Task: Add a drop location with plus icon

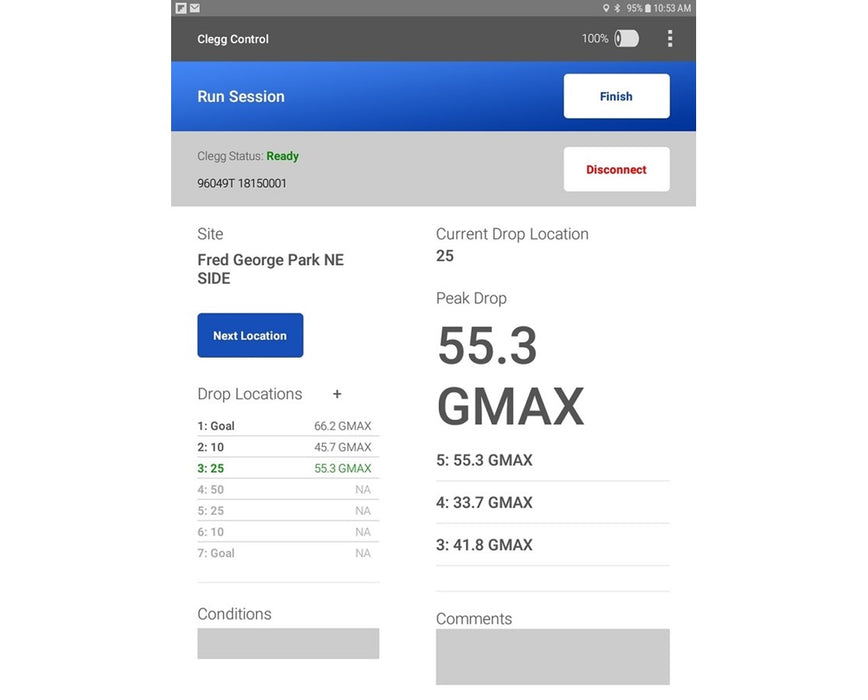Action: click(x=337, y=394)
